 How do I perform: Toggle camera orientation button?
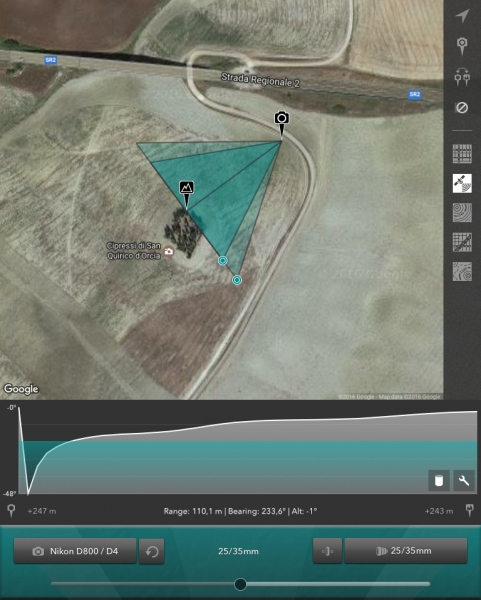[327, 551]
